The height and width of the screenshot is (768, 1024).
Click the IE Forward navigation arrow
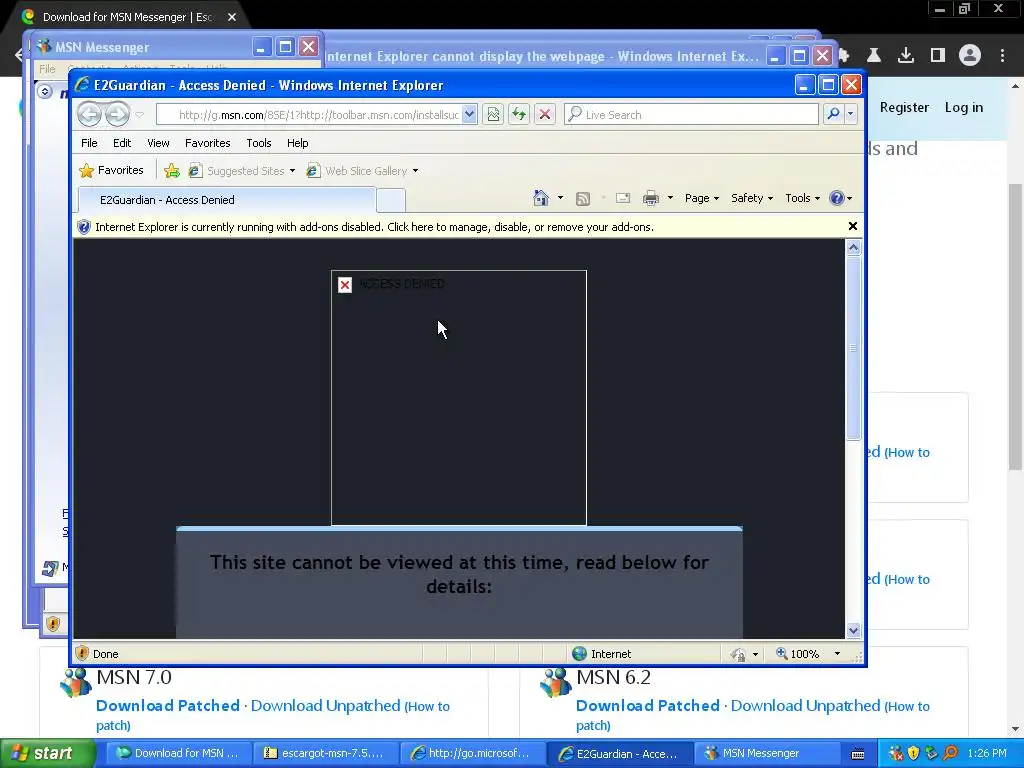(118, 114)
